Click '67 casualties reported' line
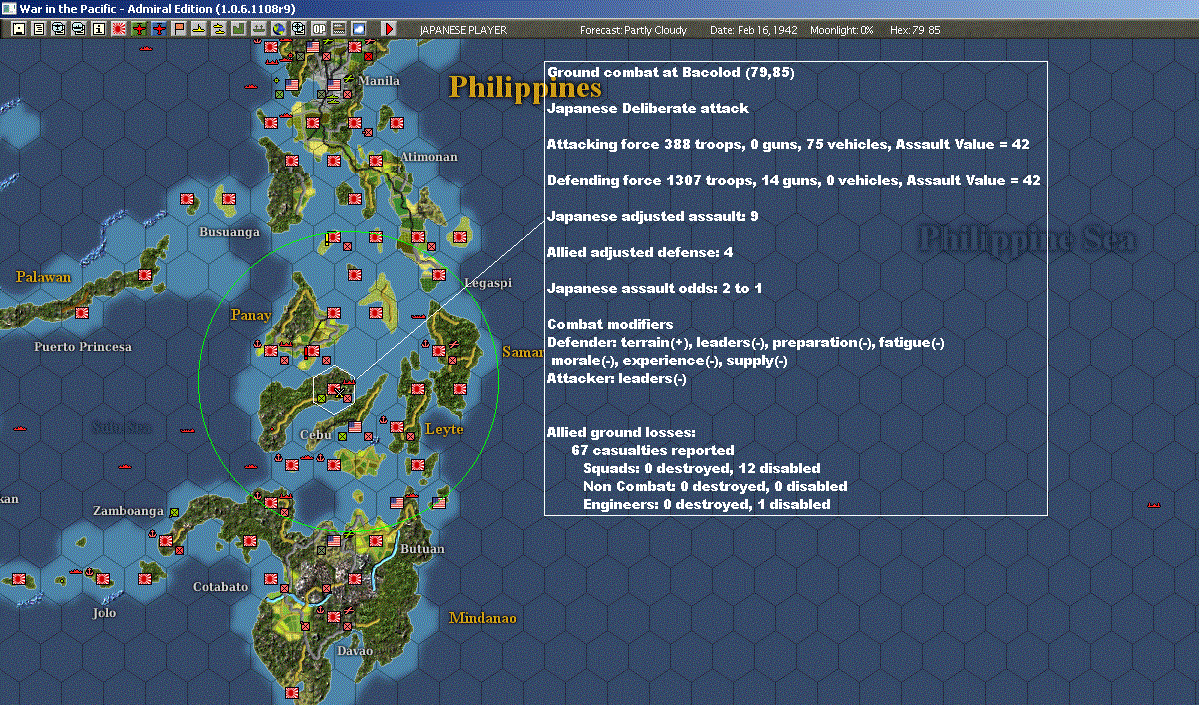The image size is (1199, 705). pyautogui.click(x=653, y=450)
